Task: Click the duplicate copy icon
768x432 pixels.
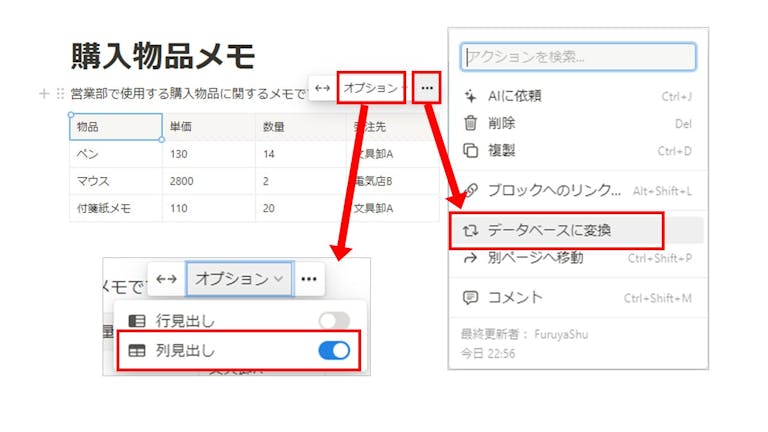Action: (470, 150)
